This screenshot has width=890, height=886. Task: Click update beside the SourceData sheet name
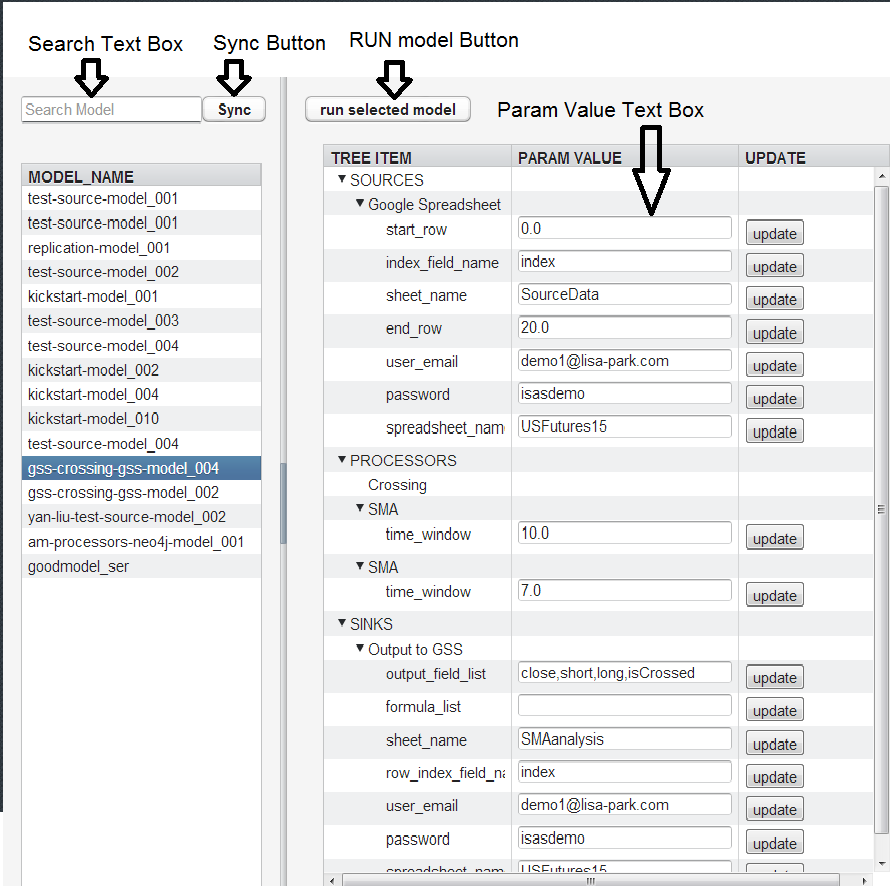[774, 299]
